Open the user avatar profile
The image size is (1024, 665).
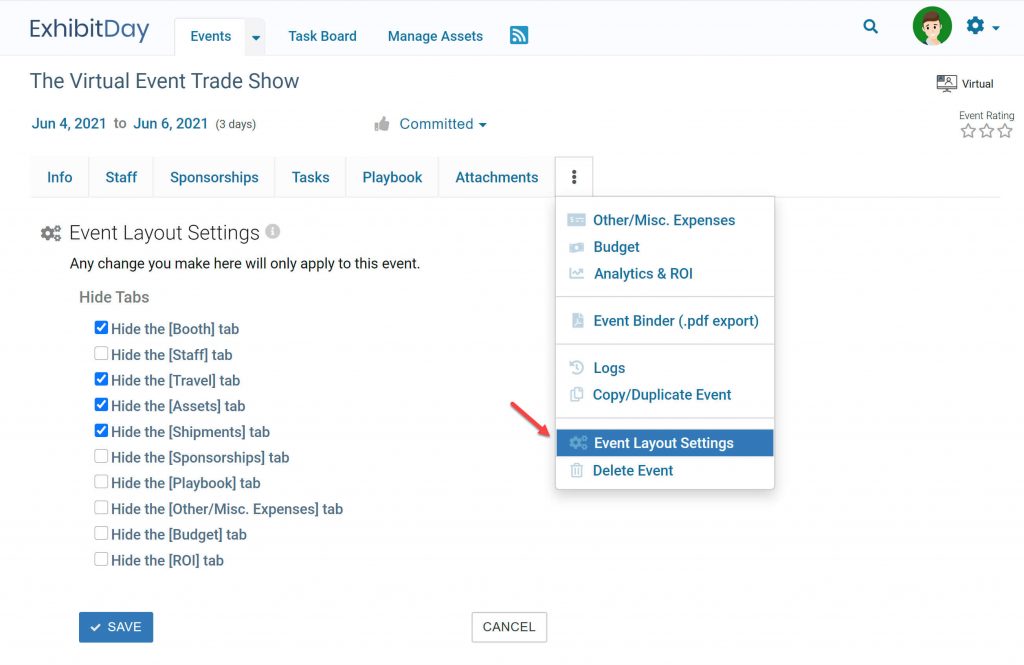[x=932, y=27]
